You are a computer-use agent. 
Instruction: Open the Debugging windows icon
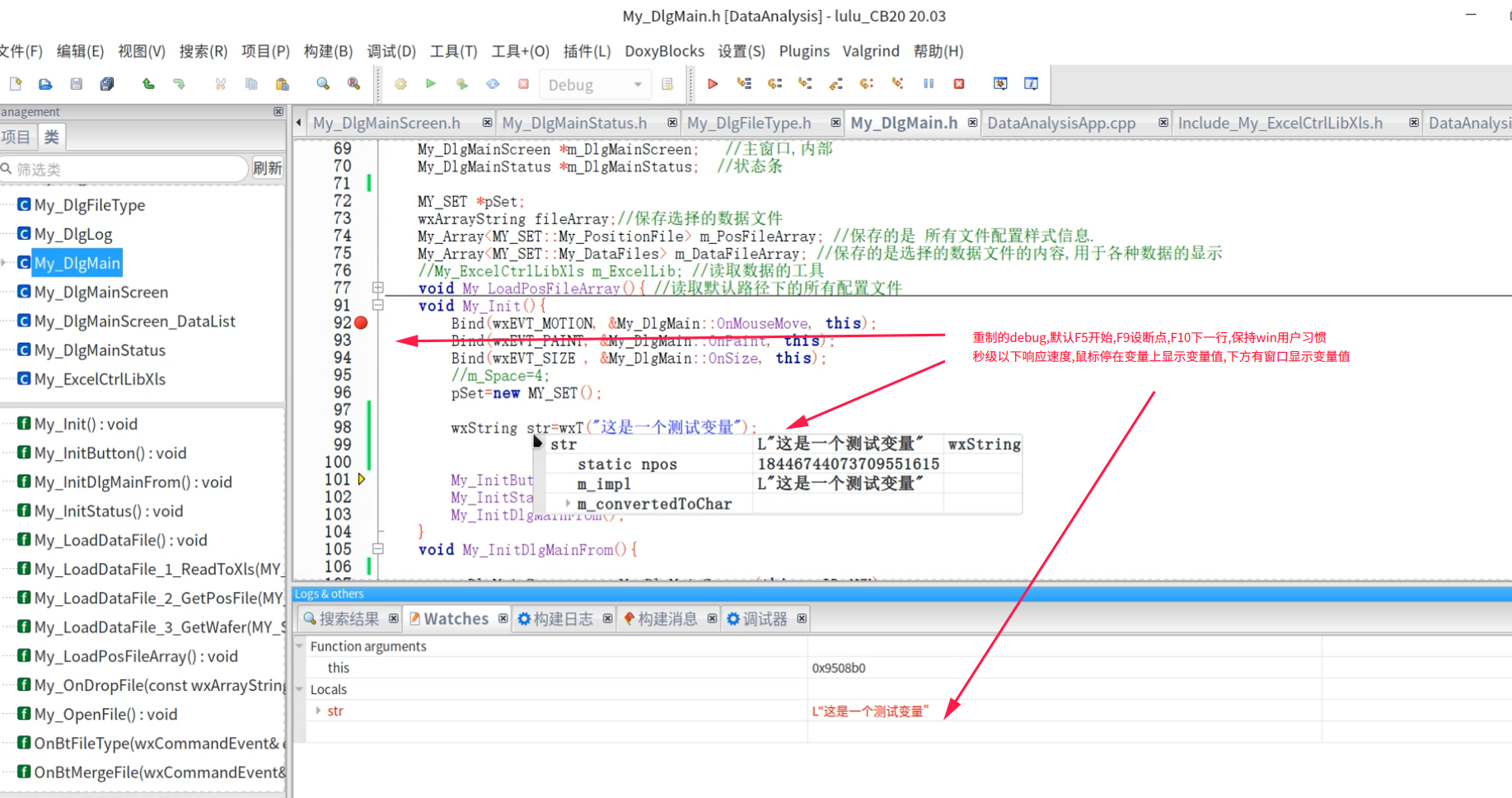coord(1000,84)
